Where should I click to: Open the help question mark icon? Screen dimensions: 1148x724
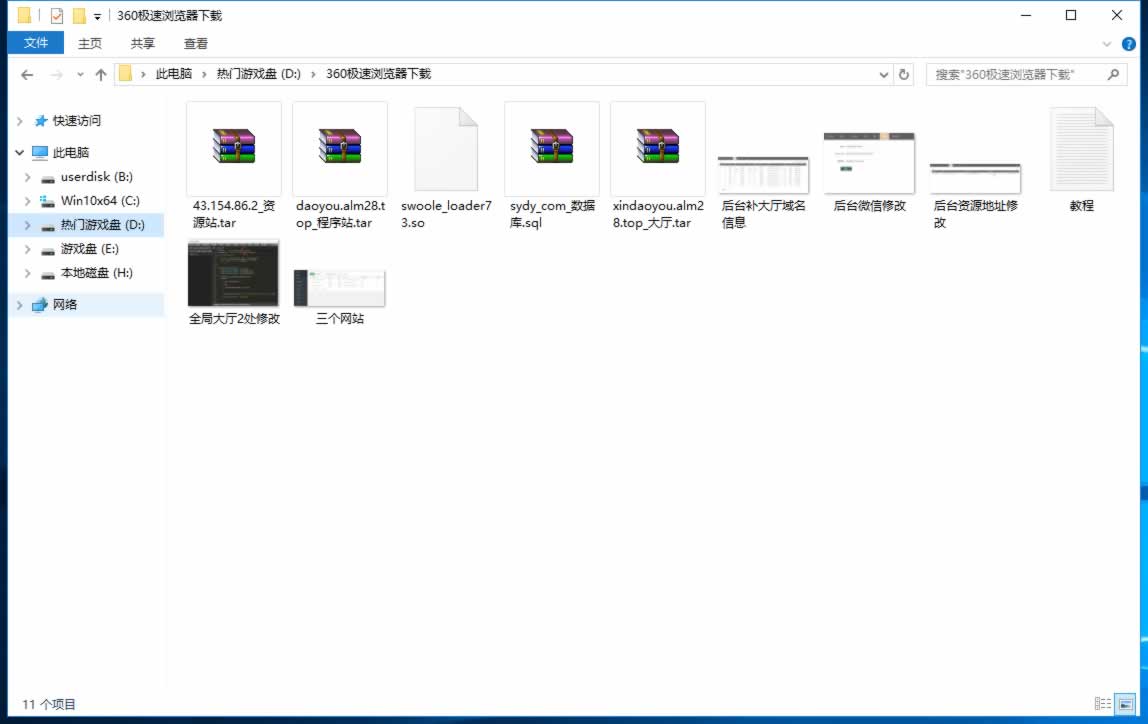tap(1129, 44)
